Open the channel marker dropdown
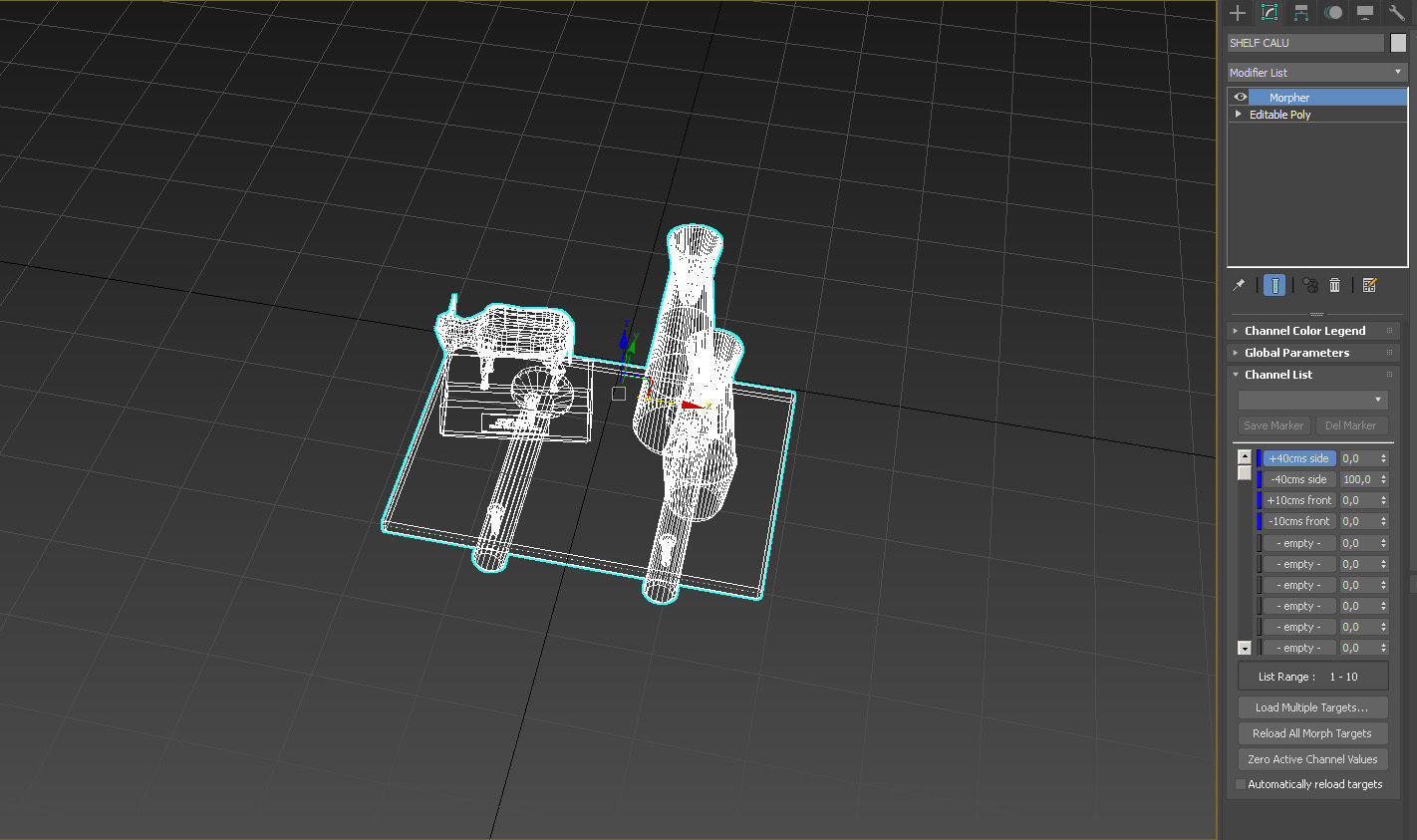This screenshot has height=840, width=1417. click(1312, 400)
